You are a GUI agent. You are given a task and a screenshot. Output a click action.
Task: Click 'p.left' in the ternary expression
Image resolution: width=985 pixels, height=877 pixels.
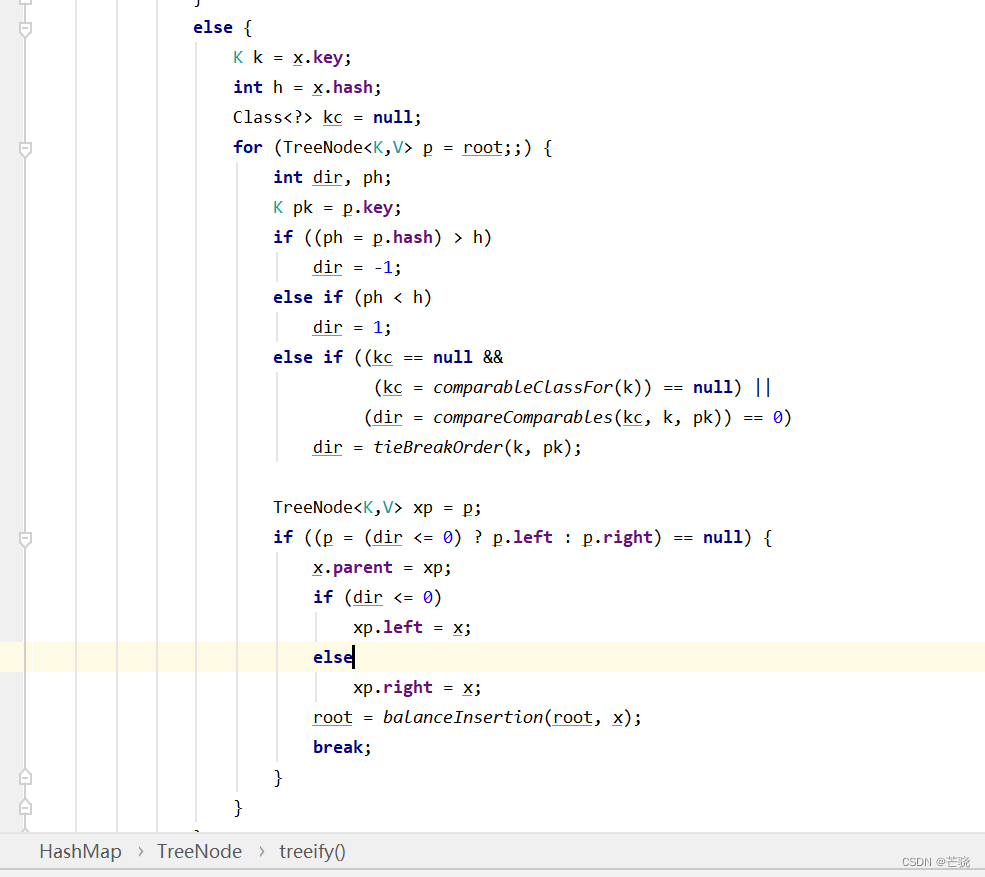[523, 538]
